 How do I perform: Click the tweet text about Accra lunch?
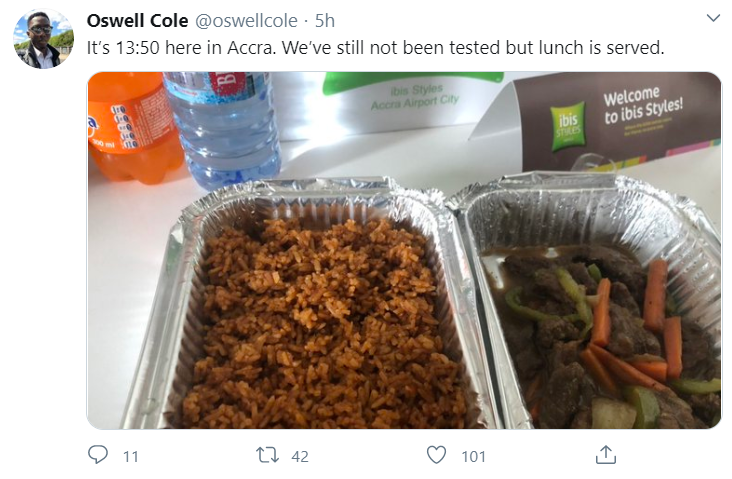pyautogui.click(x=375, y=48)
